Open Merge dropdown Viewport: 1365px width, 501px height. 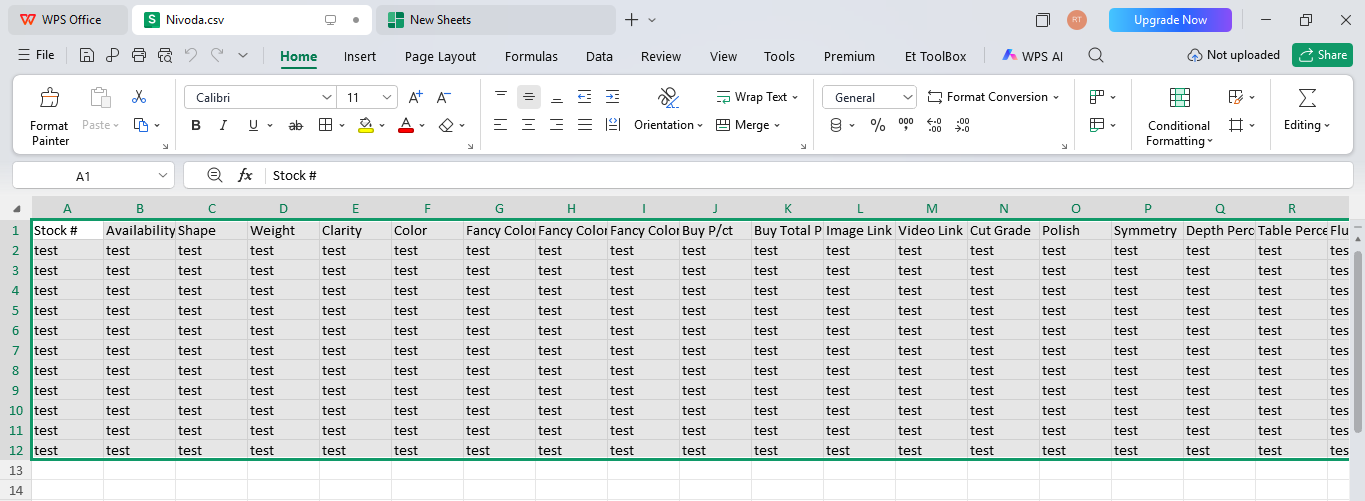click(x=748, y=125)
